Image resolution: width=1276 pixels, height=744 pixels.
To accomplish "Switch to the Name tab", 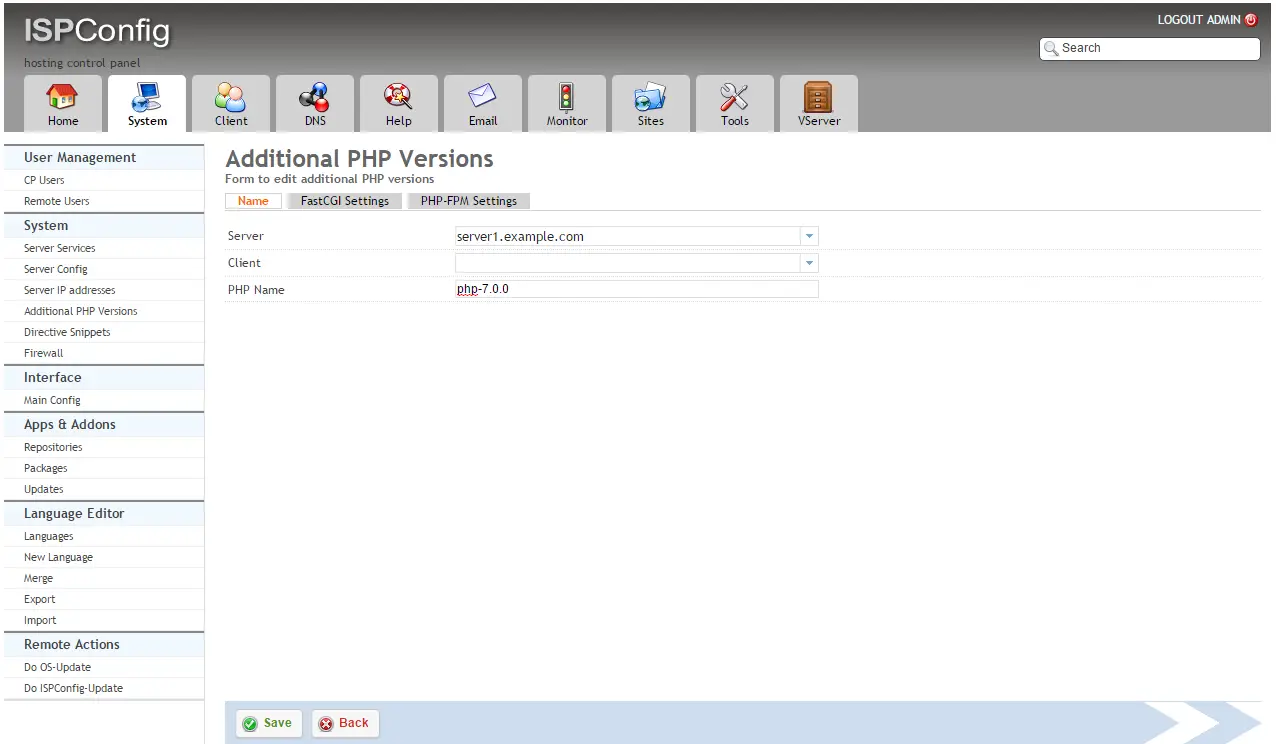I will tap(253, 201).
